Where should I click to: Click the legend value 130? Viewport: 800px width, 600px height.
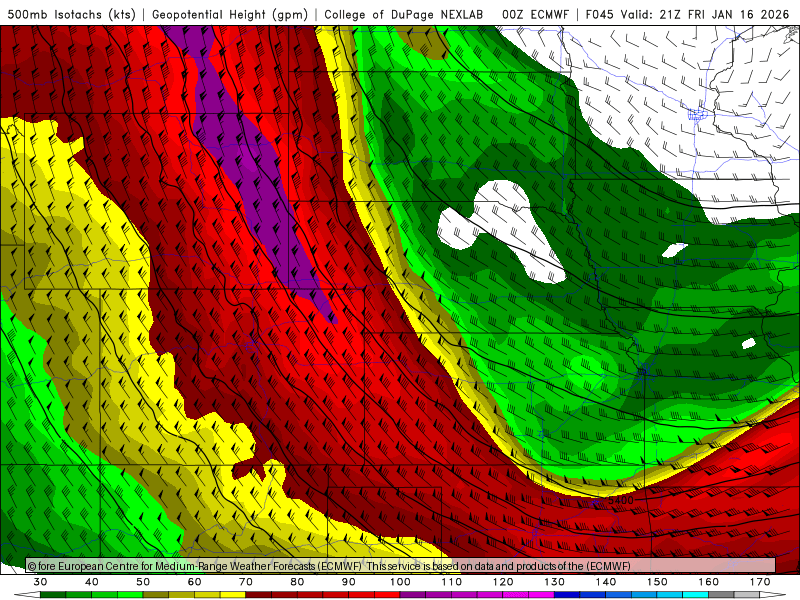coord(555,582)
